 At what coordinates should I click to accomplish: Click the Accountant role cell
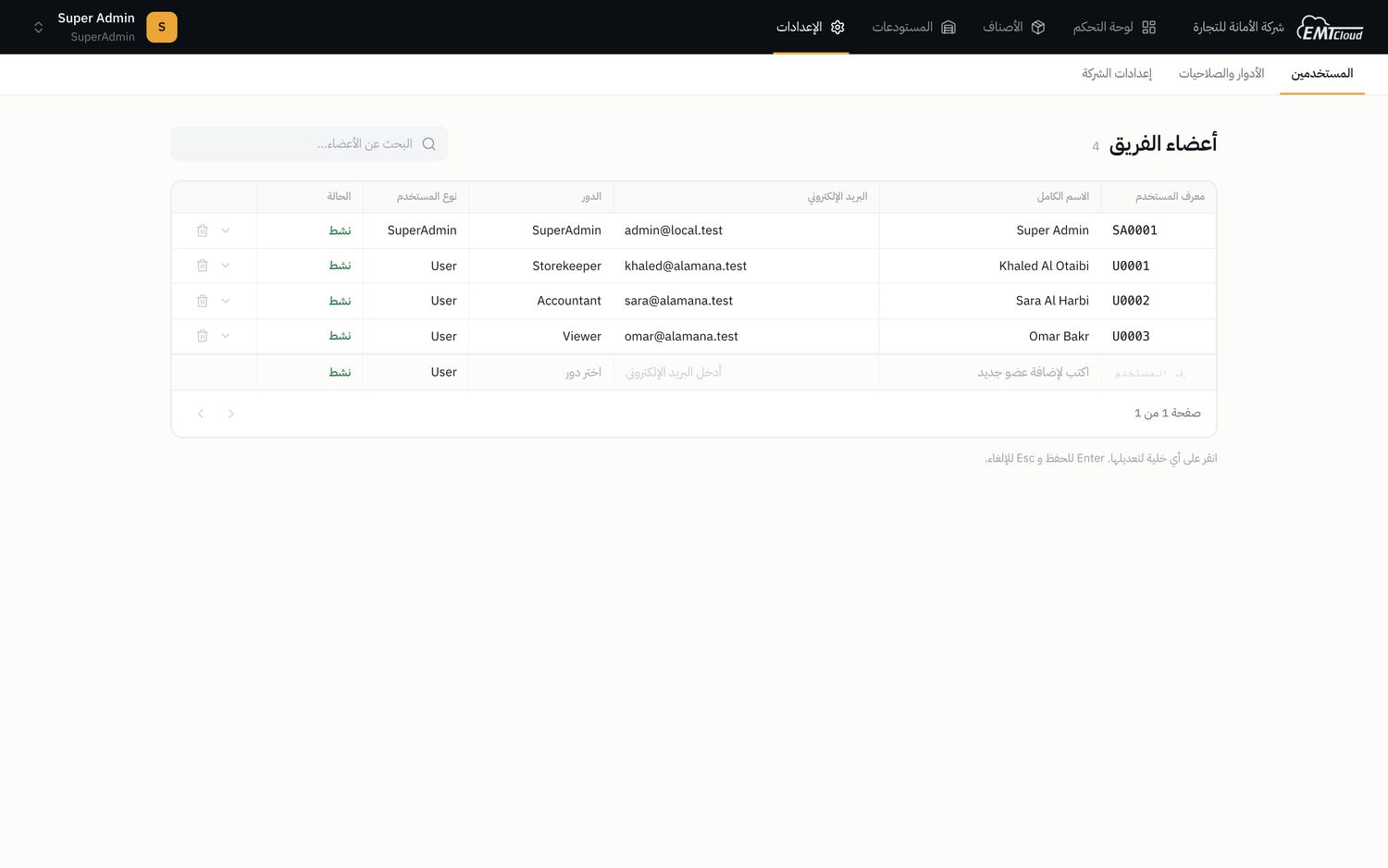click(x=541, y=301)
